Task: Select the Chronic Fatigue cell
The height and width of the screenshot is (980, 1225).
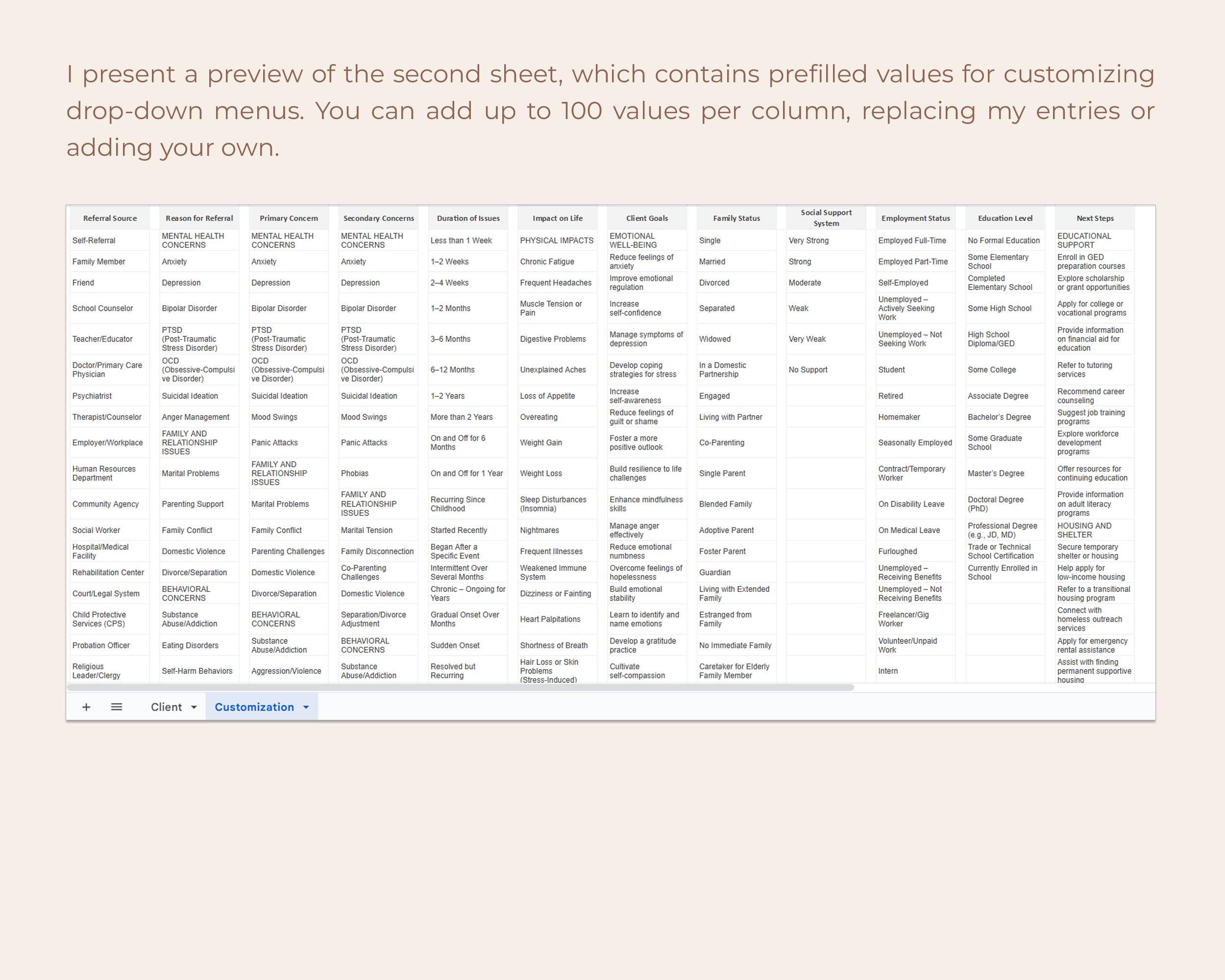Action: pos(558,261)
